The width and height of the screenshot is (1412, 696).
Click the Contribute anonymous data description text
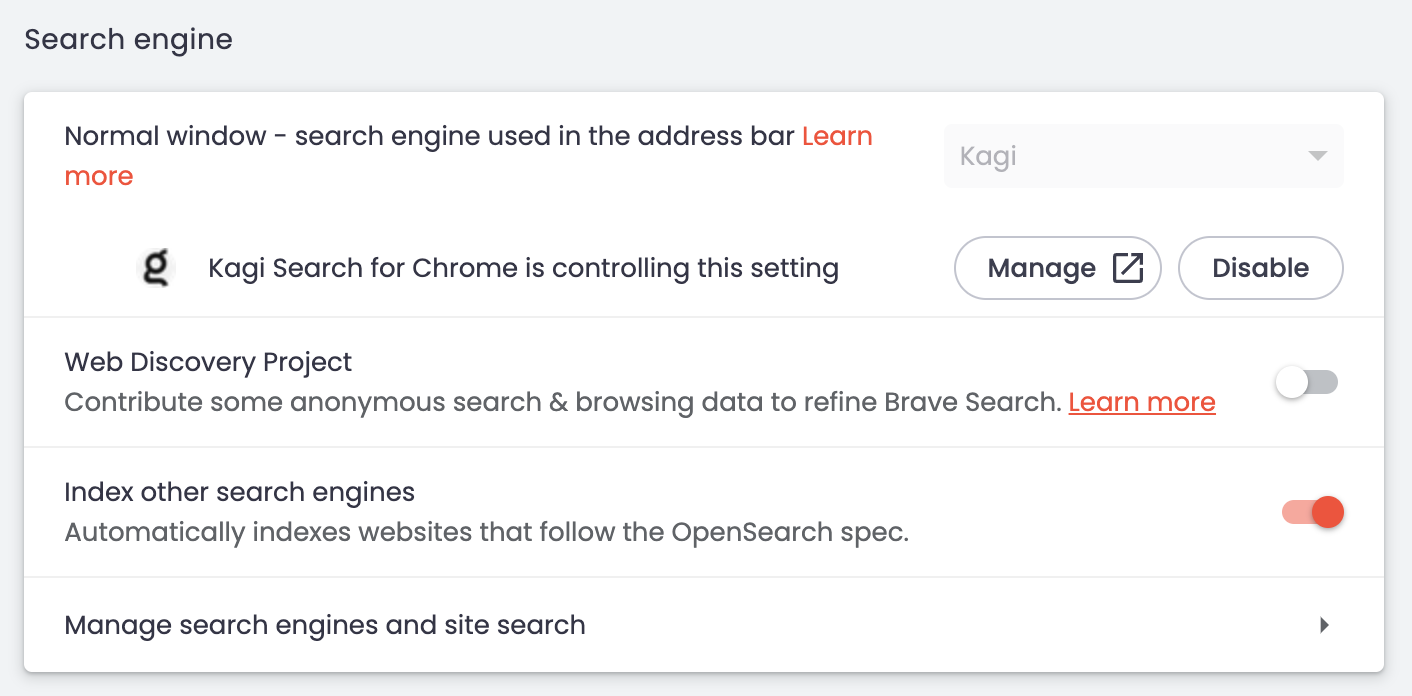click(x=562, y=402)
